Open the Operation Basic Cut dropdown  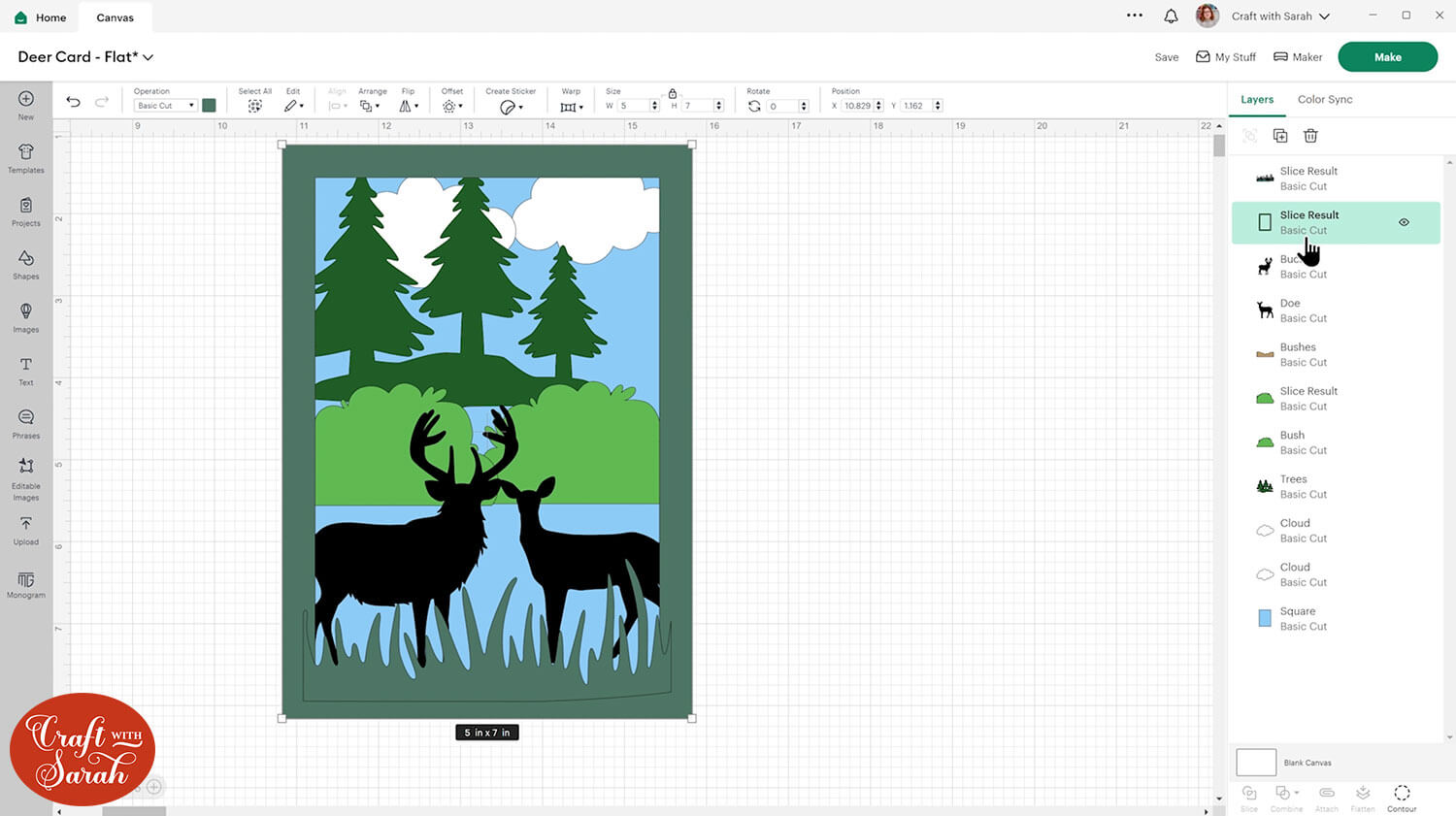click(x=165, y=106)
